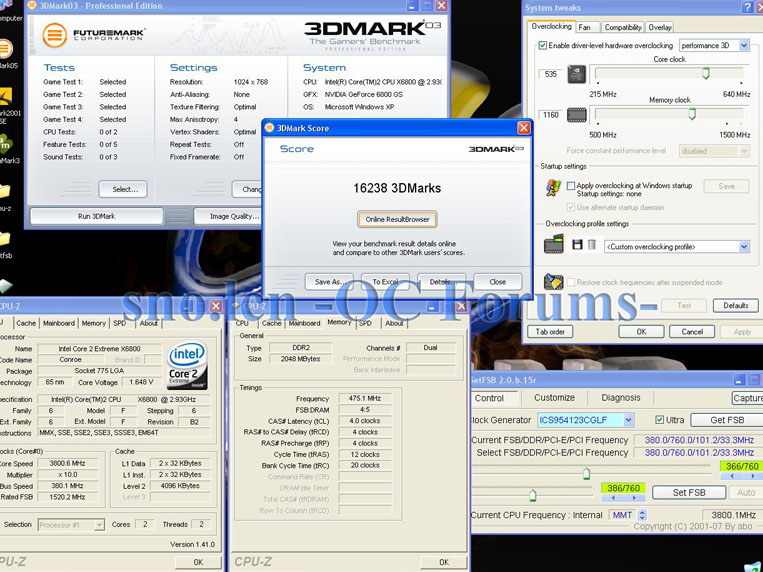Open Force constant performance level dropdown
This screenshot has width=763, height=572.
(744, 151)
